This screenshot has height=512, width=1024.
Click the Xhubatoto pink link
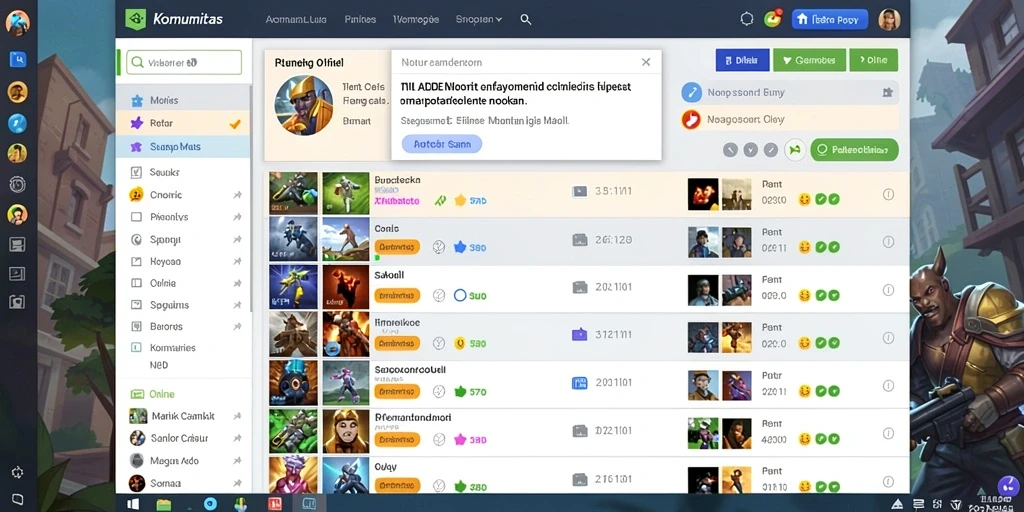coord(397,201)
